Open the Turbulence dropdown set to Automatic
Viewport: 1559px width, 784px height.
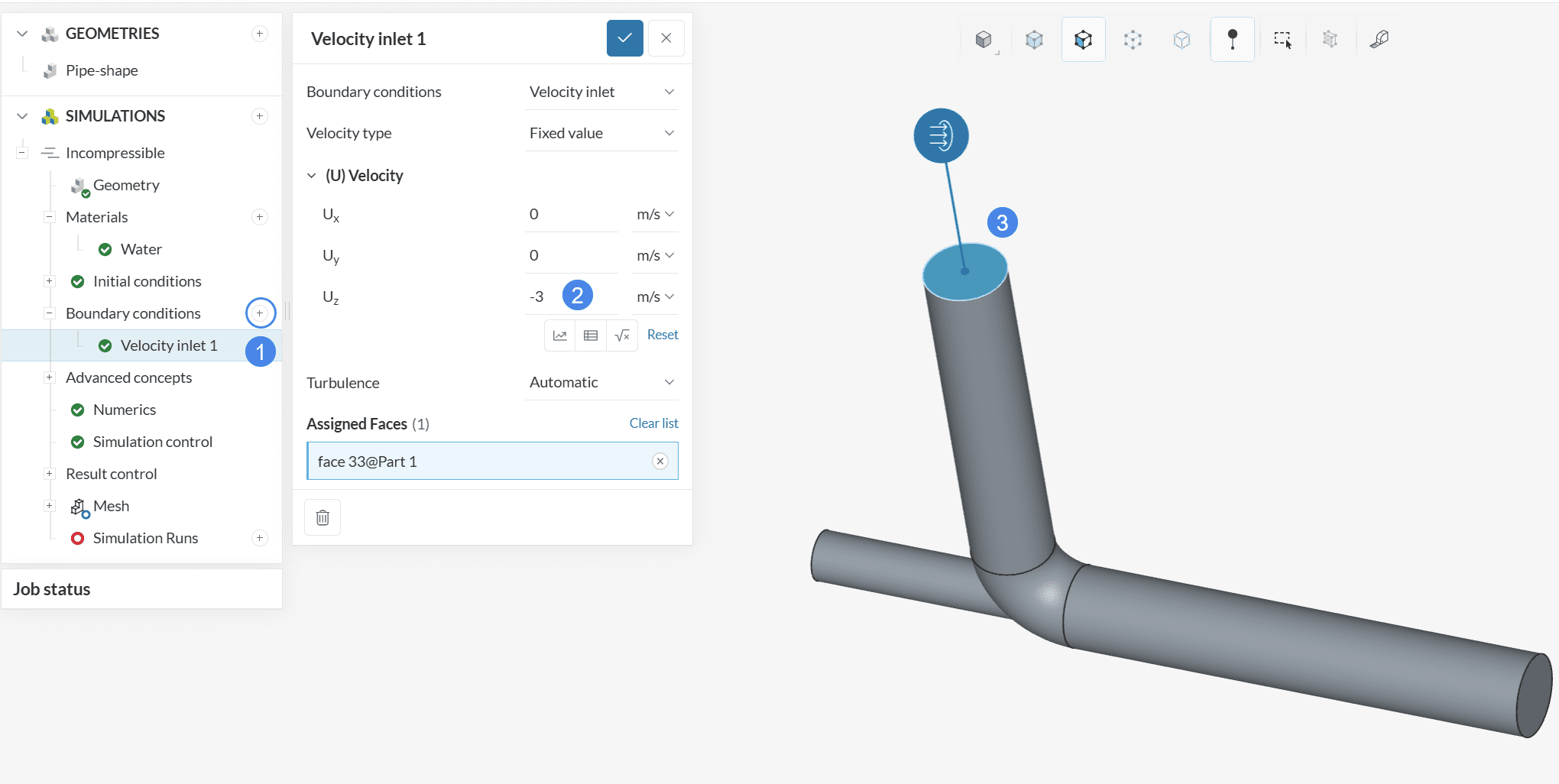click(x=601, y=382)
